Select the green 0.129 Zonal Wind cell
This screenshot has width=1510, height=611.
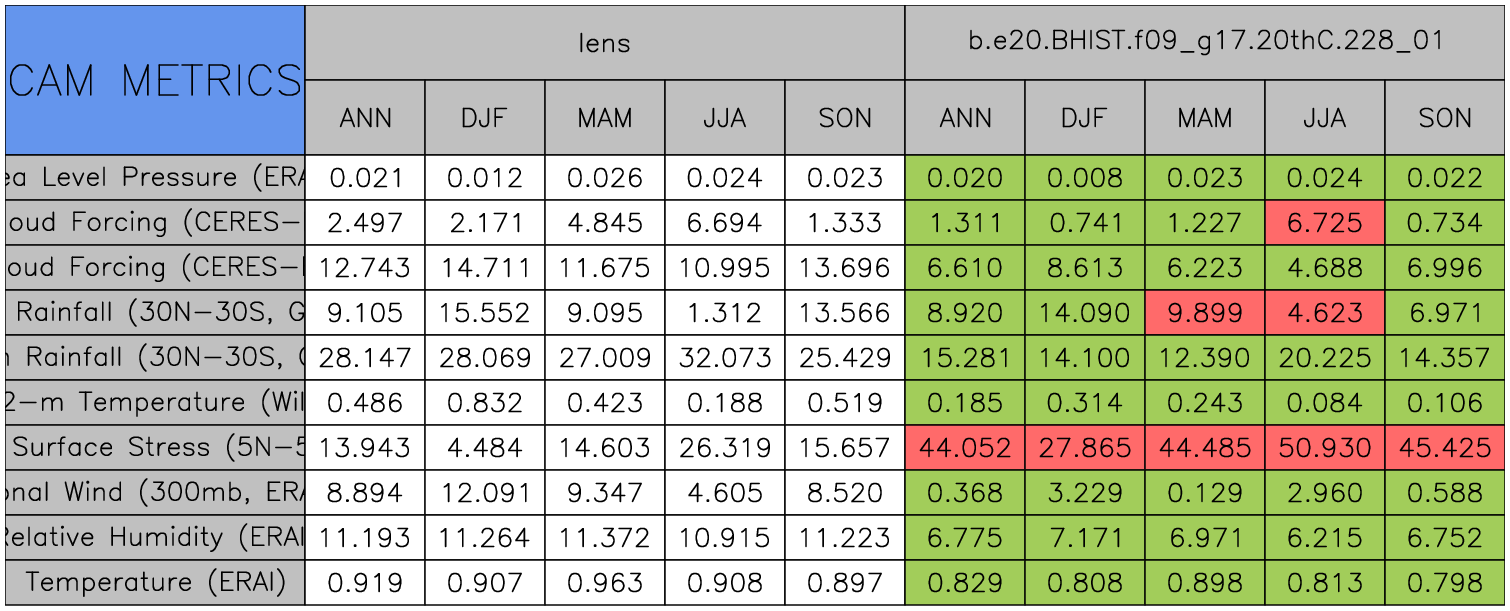pos(1205,493)
